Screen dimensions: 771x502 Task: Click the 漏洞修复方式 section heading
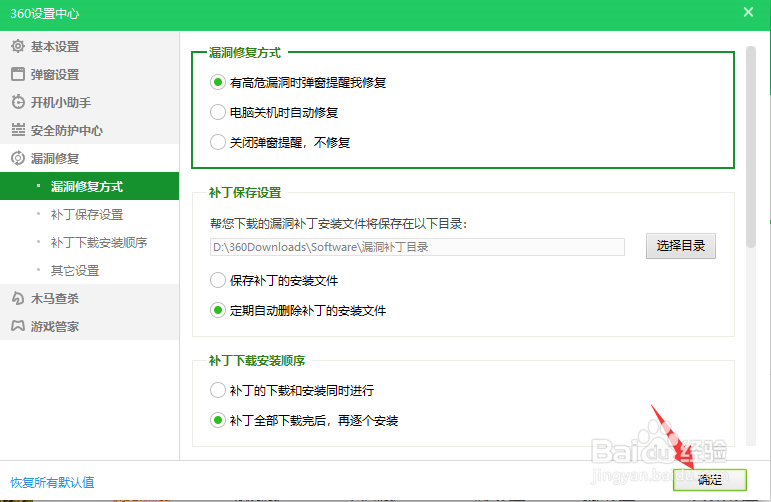pos(245,53)
